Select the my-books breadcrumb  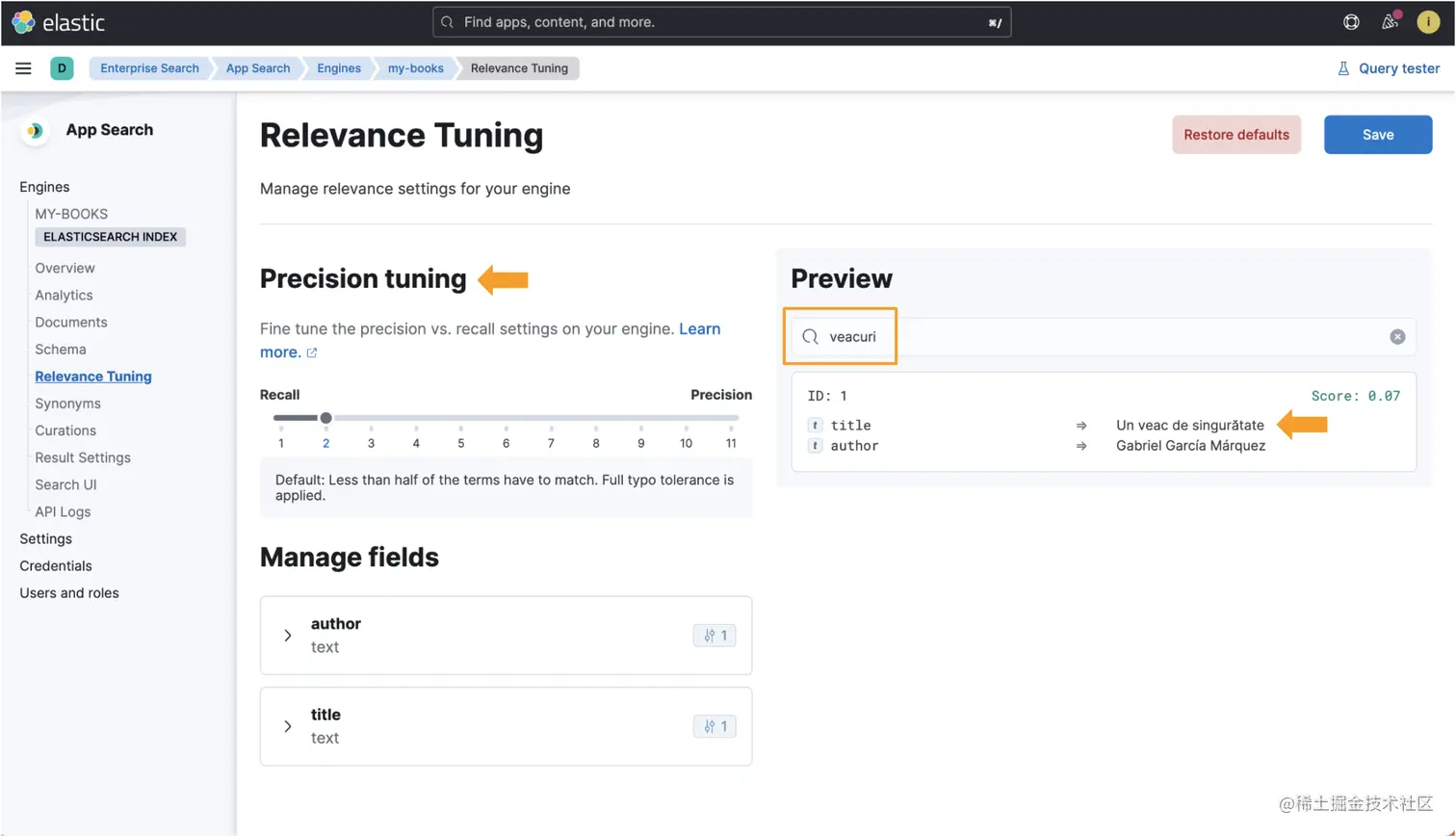(x=416, y=68)
